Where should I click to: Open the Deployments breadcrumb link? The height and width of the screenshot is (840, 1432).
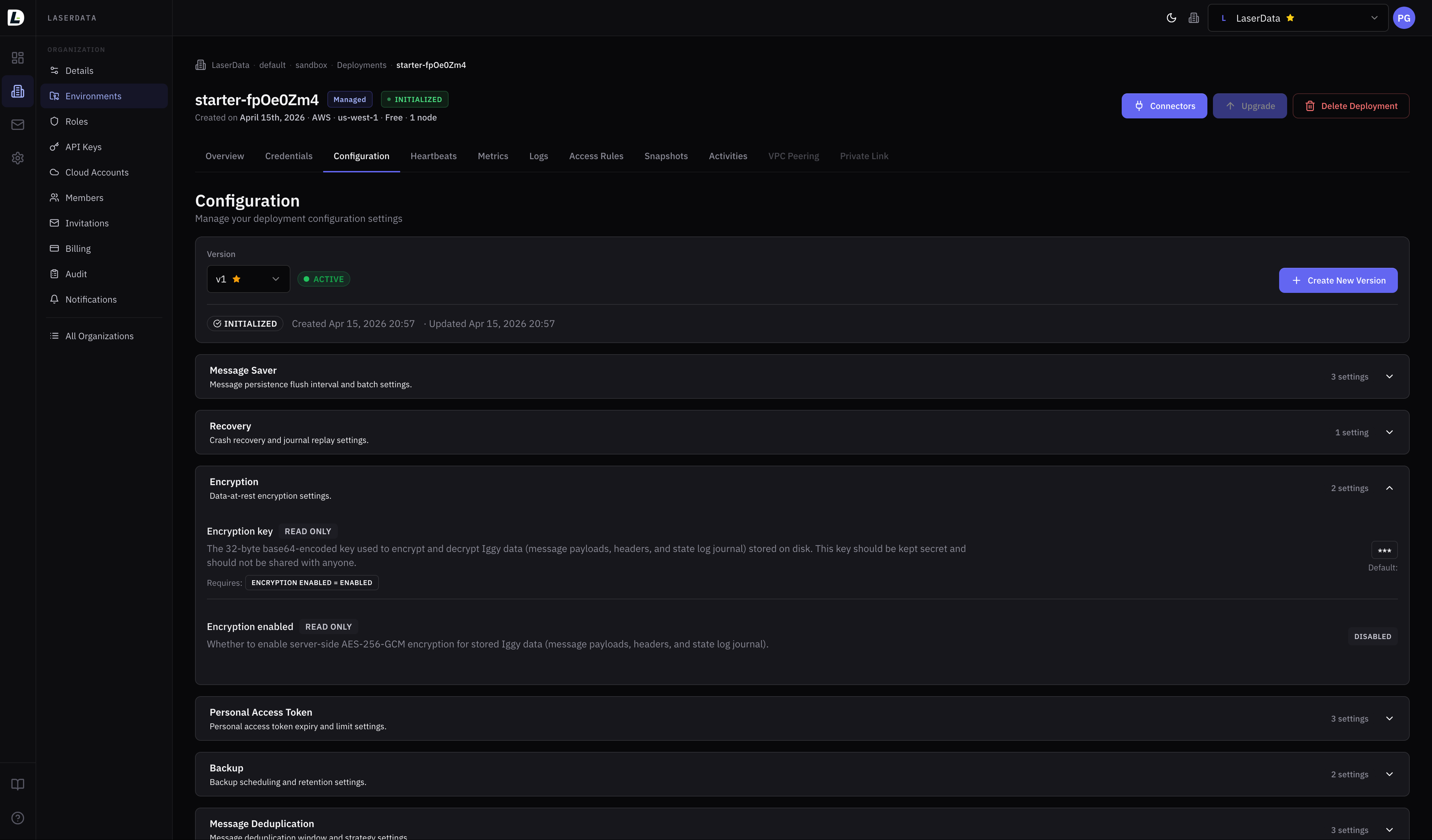tap(361, 65)
